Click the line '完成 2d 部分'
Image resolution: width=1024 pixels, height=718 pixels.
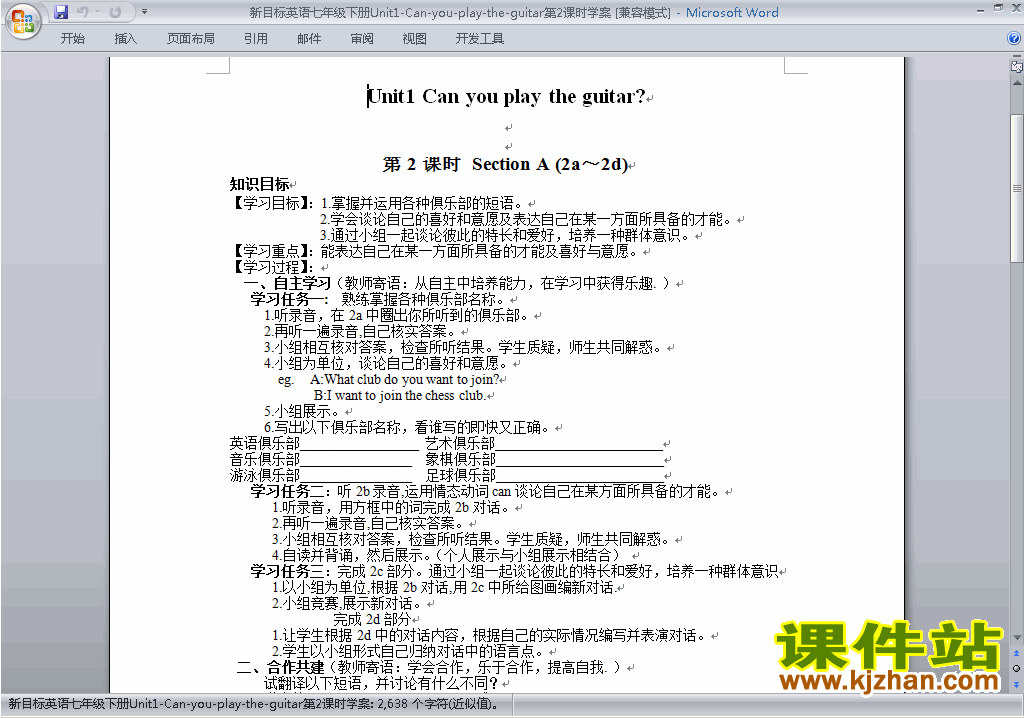[x=372, y=619]
